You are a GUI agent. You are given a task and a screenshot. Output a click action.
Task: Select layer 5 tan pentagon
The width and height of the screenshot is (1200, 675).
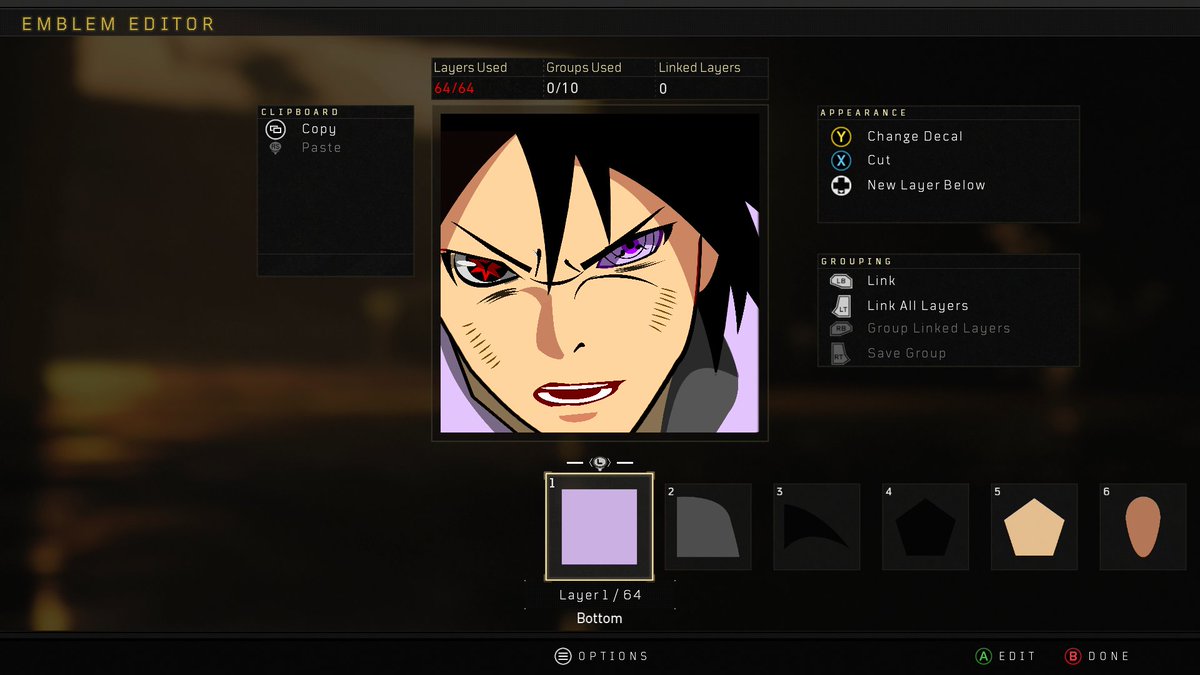pos(1035,527)
